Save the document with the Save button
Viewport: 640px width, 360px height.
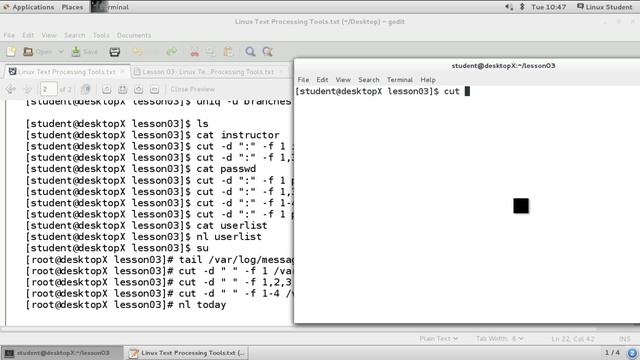click(x=85, y=52)
